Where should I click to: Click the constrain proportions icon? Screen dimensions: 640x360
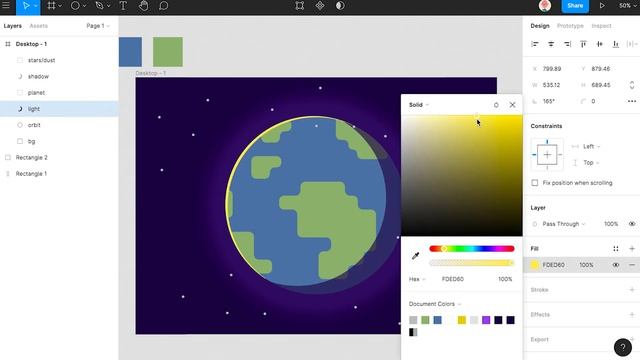coord(632,85)
